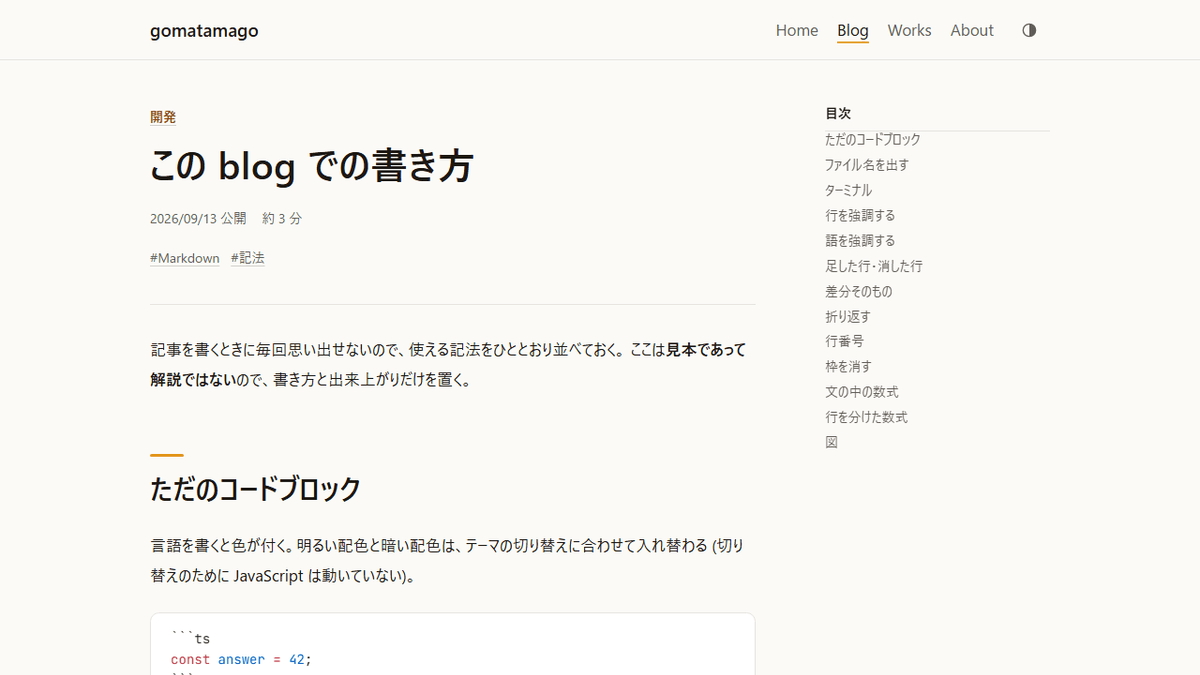This screenshot has width=1200, height=675.
Task: Jump to ファイル名を出す in the contents
Action: point(867,165)
